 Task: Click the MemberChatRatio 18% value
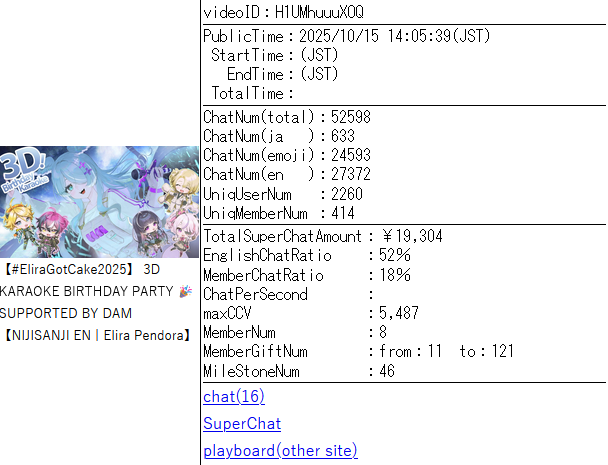click(x=395, y=275)
